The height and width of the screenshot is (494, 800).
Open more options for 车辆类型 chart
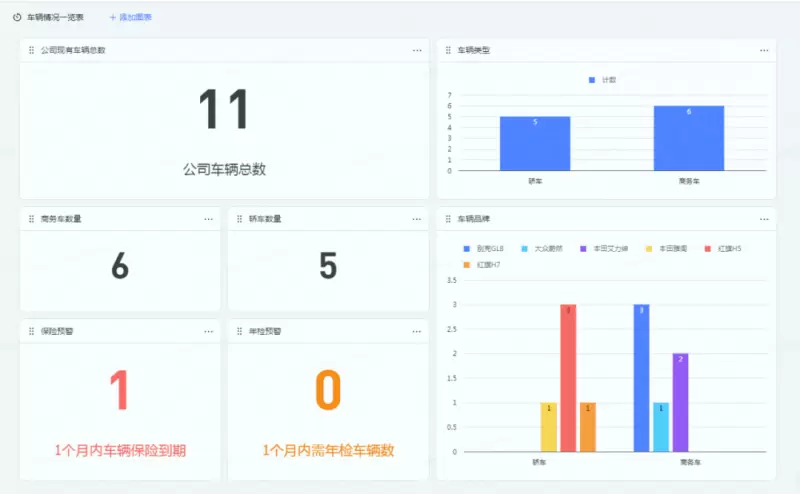coord(764,50)
